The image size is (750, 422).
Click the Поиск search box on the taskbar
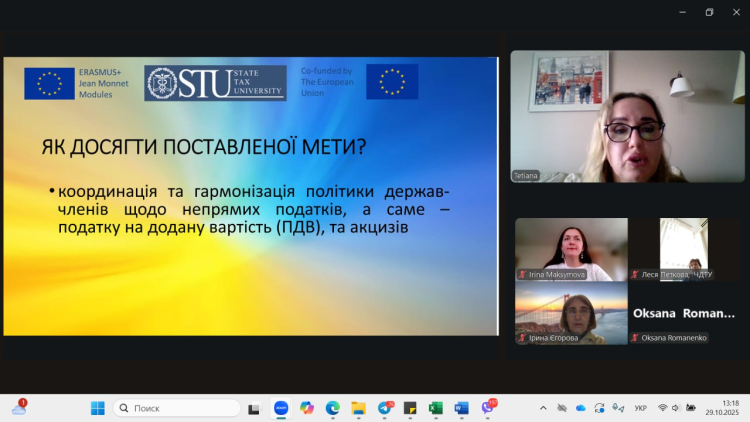click(x=176, y=408)
